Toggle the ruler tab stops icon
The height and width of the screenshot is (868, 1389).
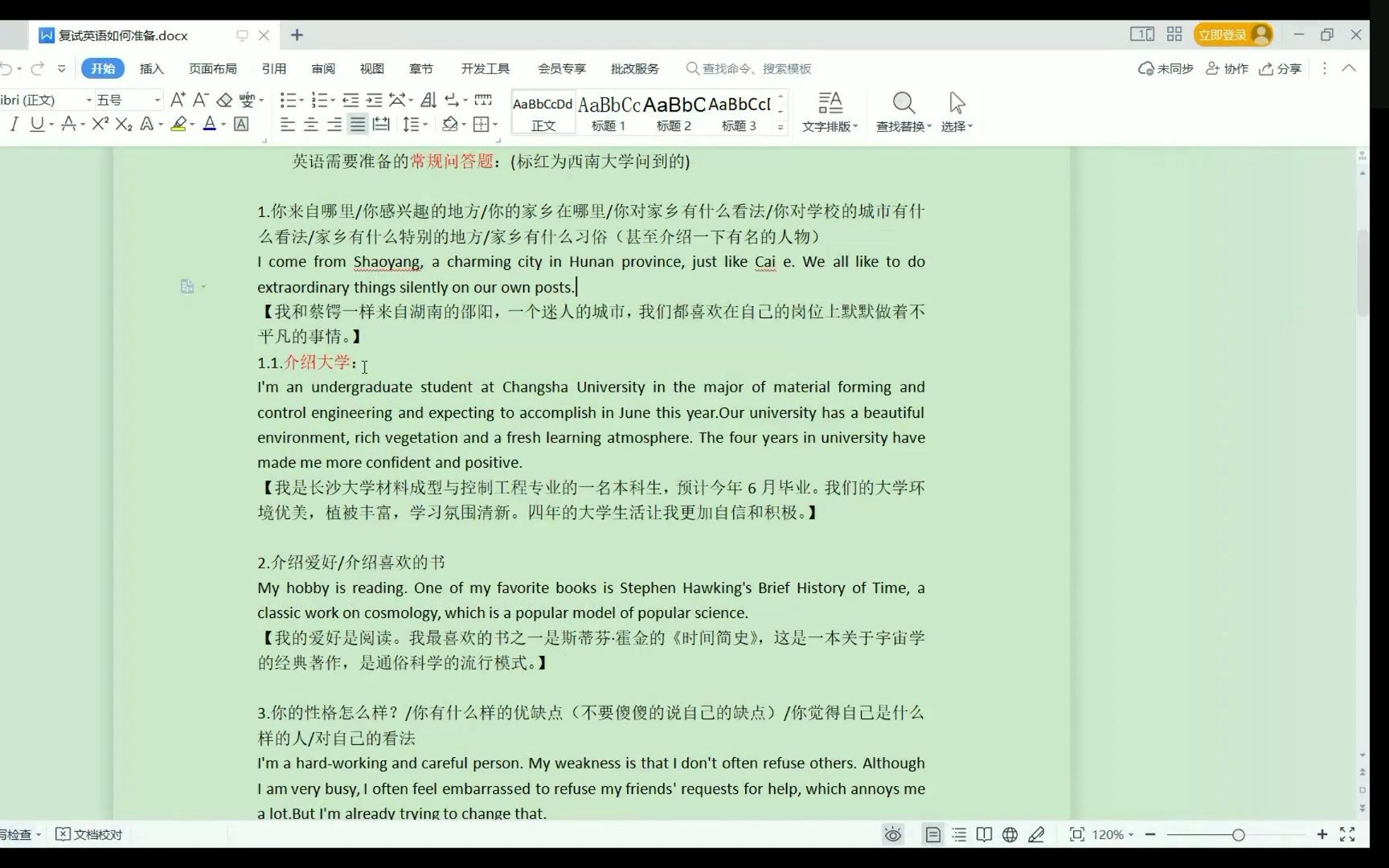483,100
